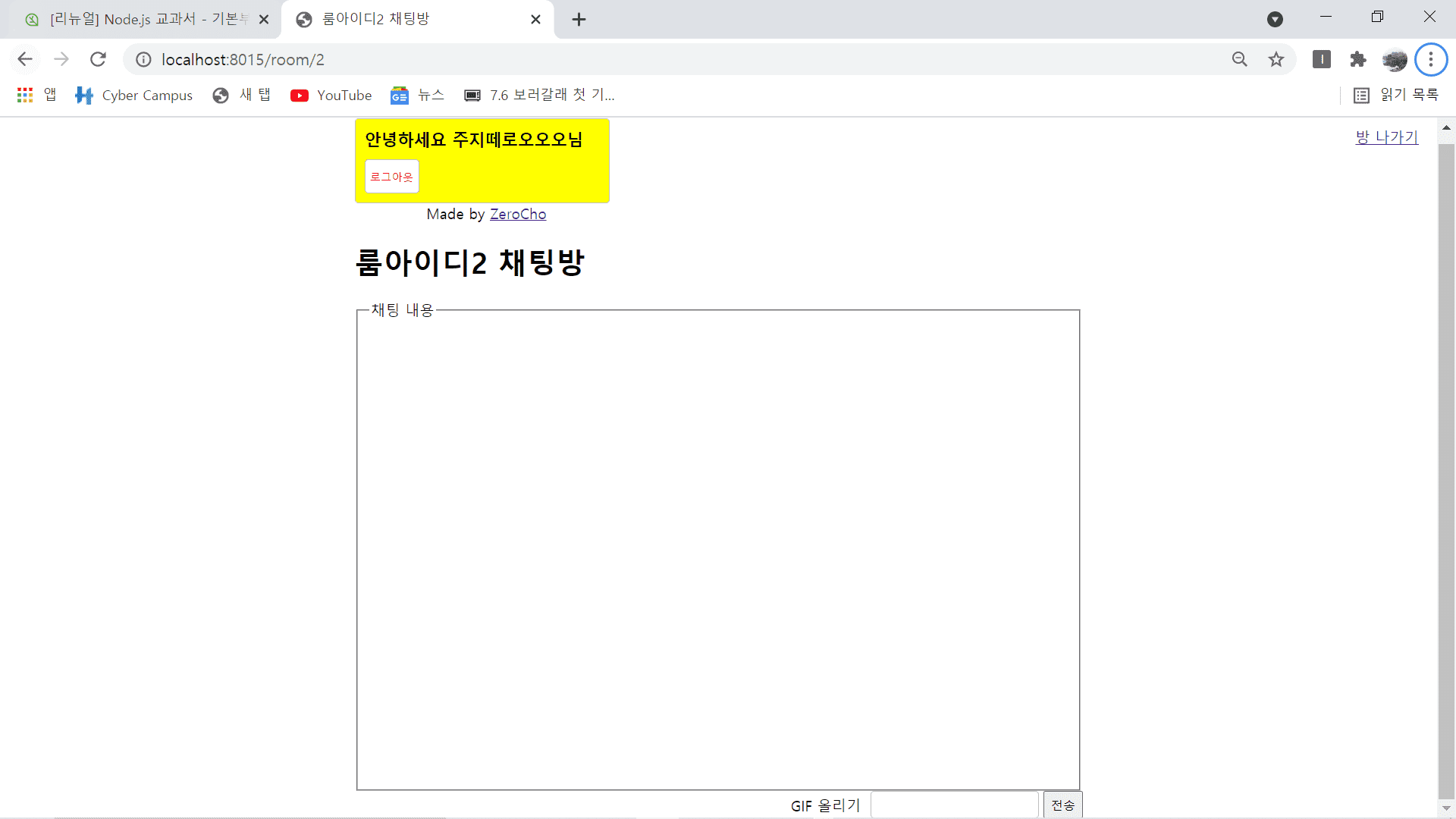Screen dimensions: 1456x819
Task: Click the chat message input field
Action: click(954, 805)
